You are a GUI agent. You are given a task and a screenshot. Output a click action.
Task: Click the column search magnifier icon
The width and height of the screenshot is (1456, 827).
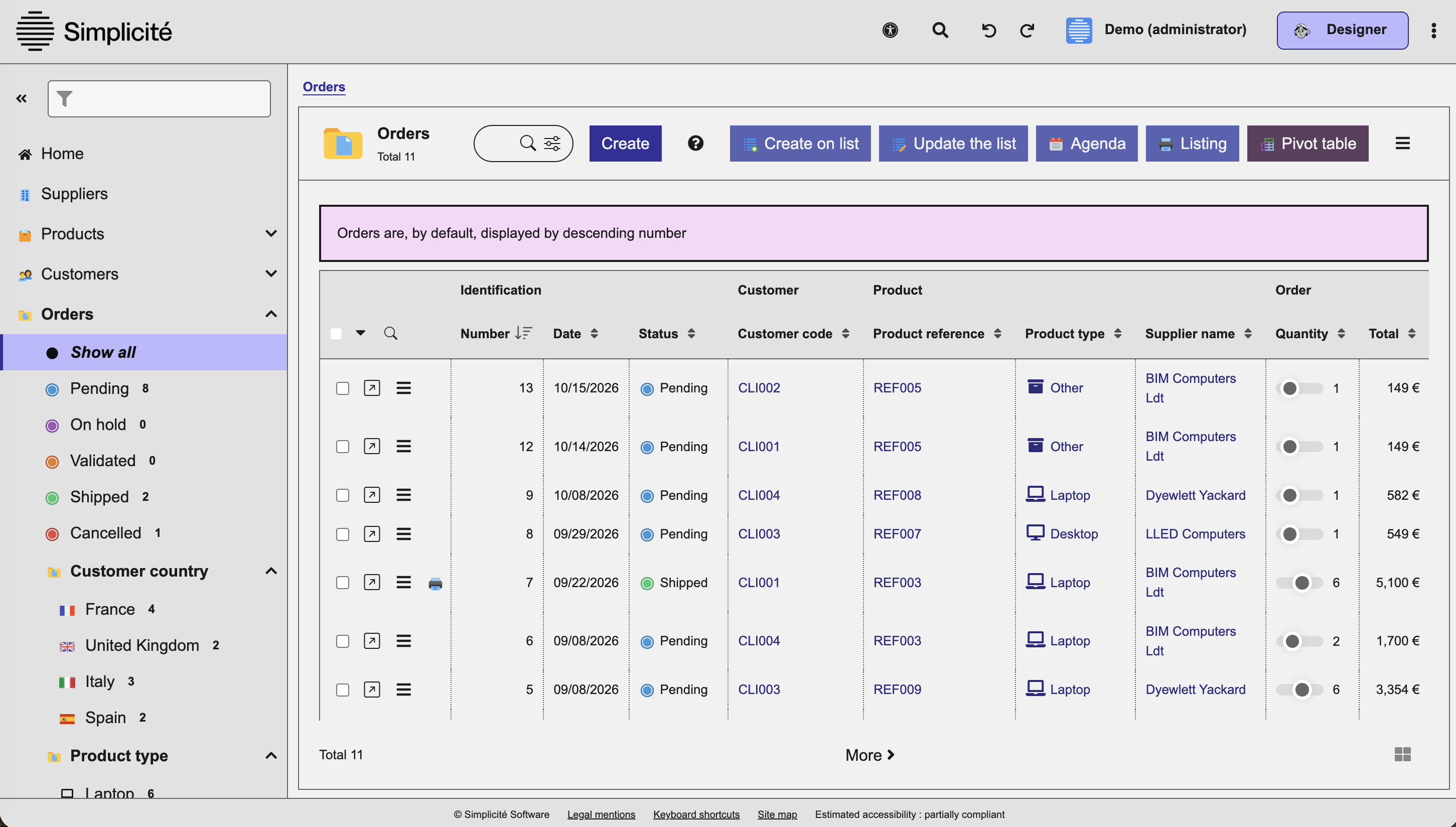(x=390, y=333)
